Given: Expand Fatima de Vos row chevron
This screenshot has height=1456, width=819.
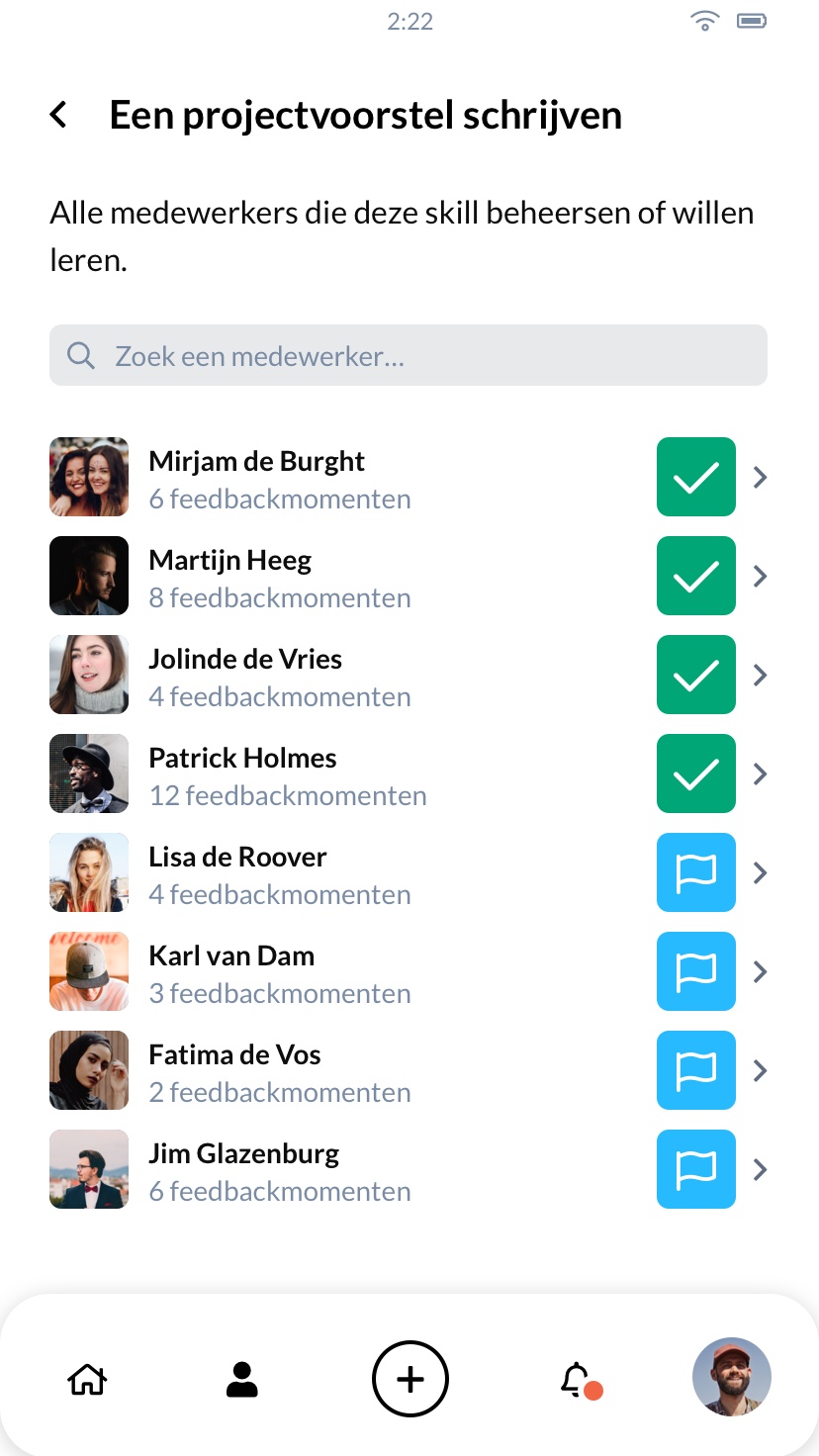Looking at the screenshot, I should point(760,1070).
